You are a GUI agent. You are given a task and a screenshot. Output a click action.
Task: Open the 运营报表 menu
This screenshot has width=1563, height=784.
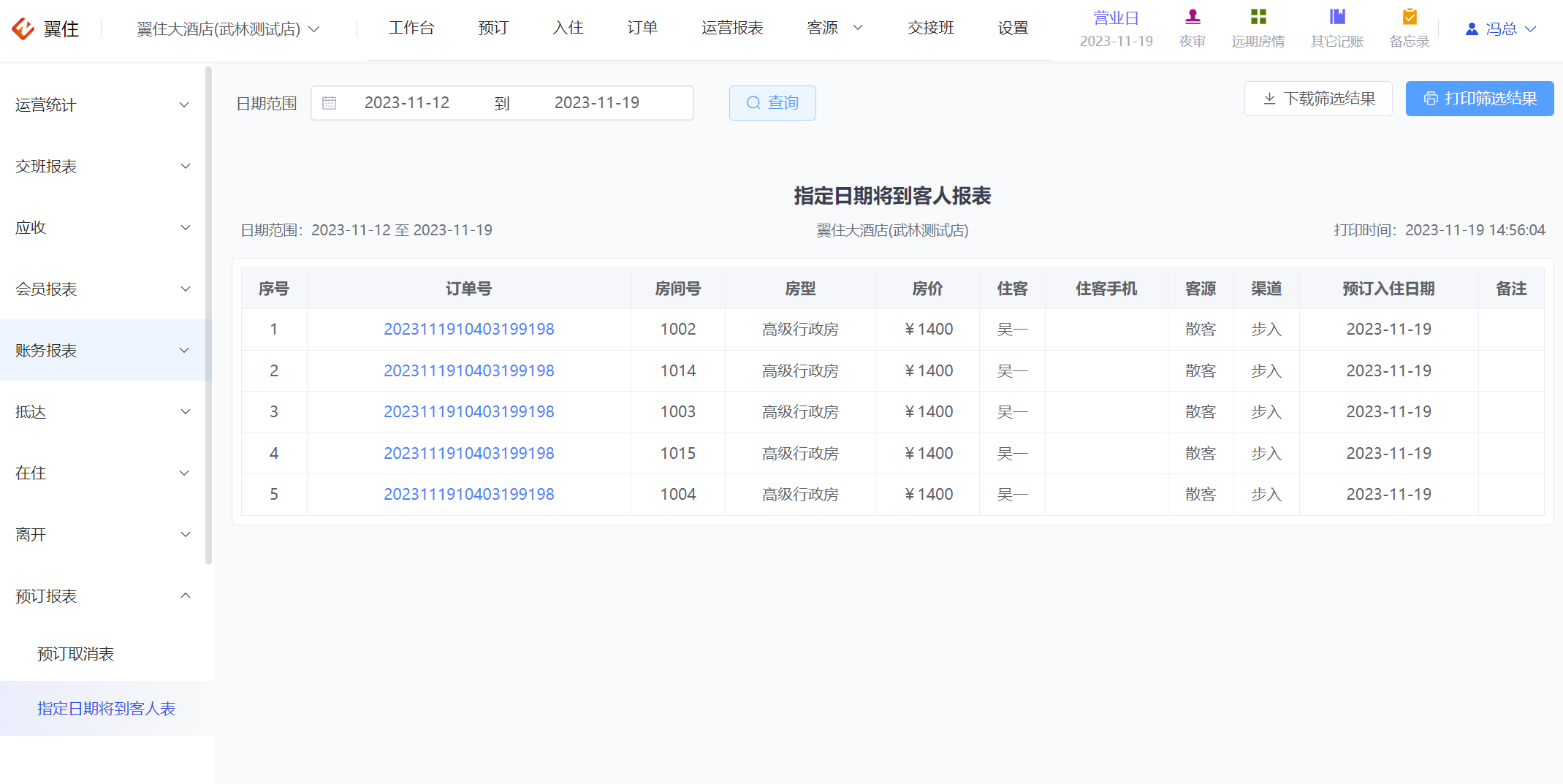(732, 28)
